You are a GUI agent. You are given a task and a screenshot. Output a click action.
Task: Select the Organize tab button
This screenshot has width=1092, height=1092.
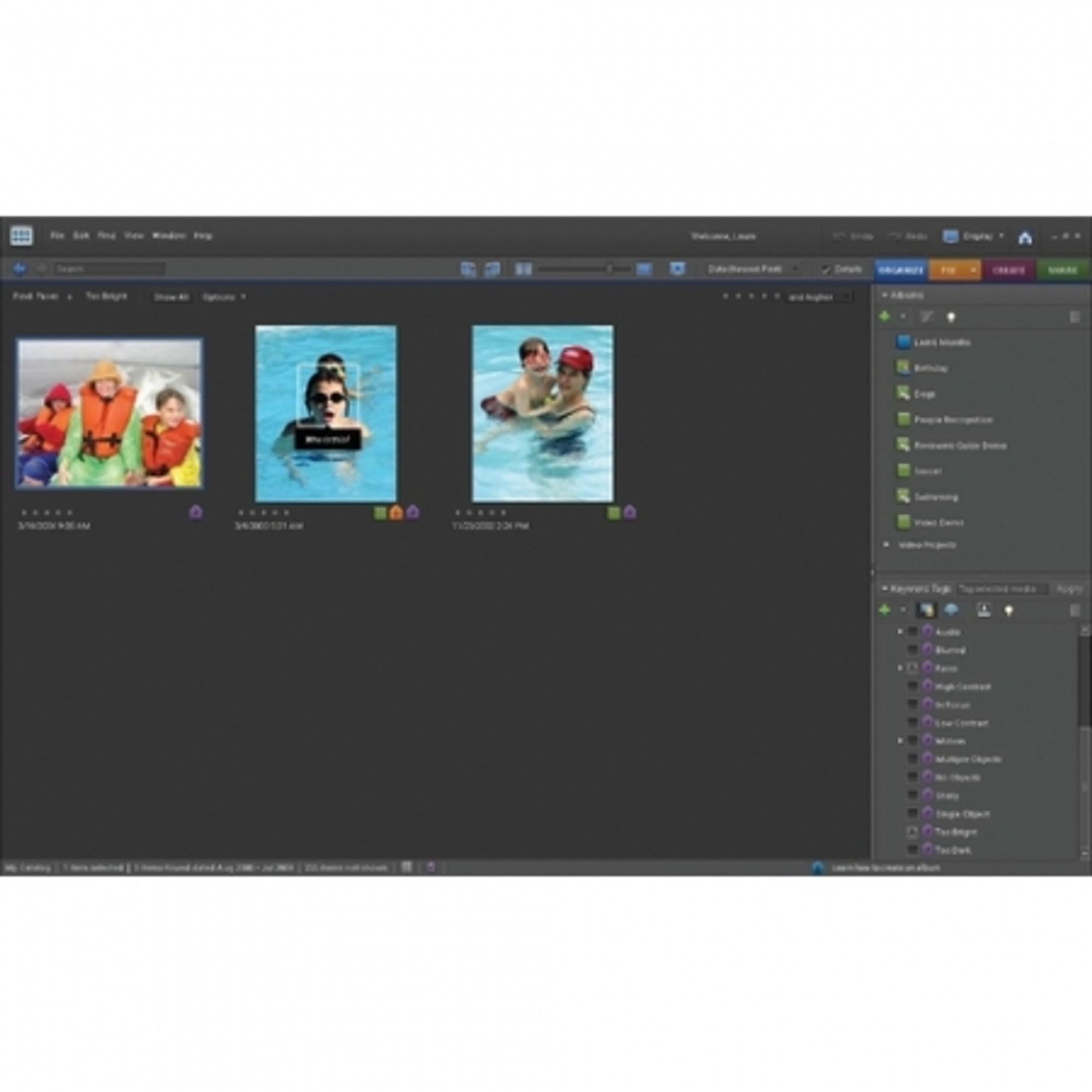pos(900,270)
